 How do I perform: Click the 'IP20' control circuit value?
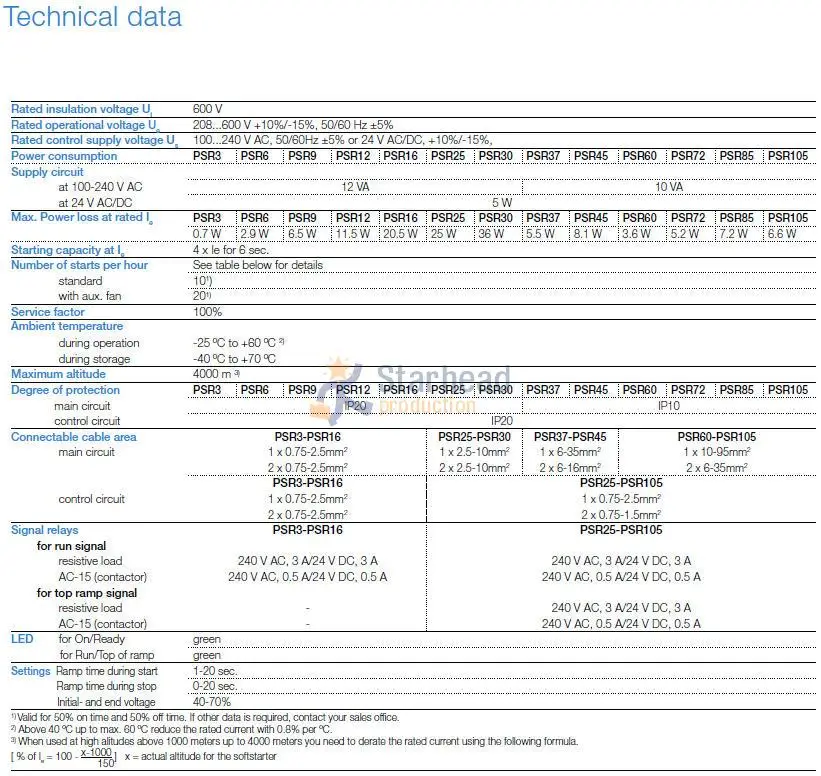[502, 421]
